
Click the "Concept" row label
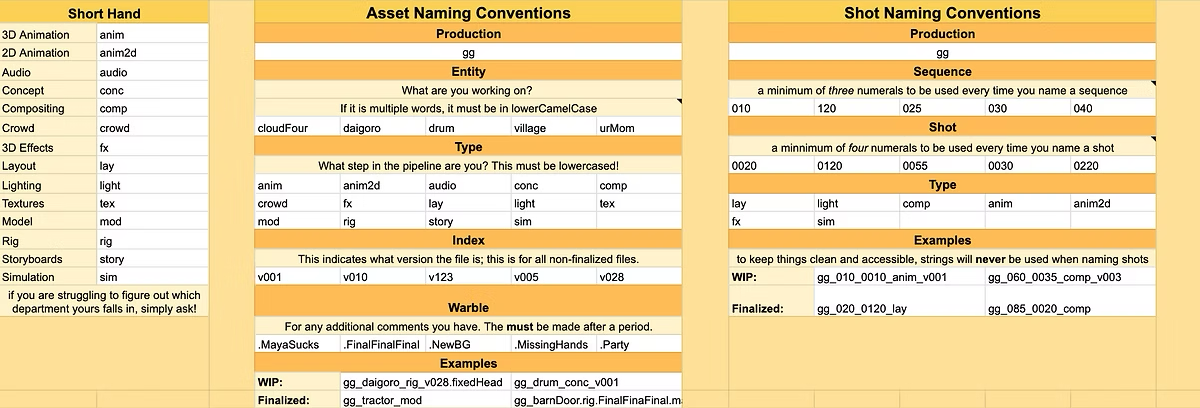tap(48, 90)
